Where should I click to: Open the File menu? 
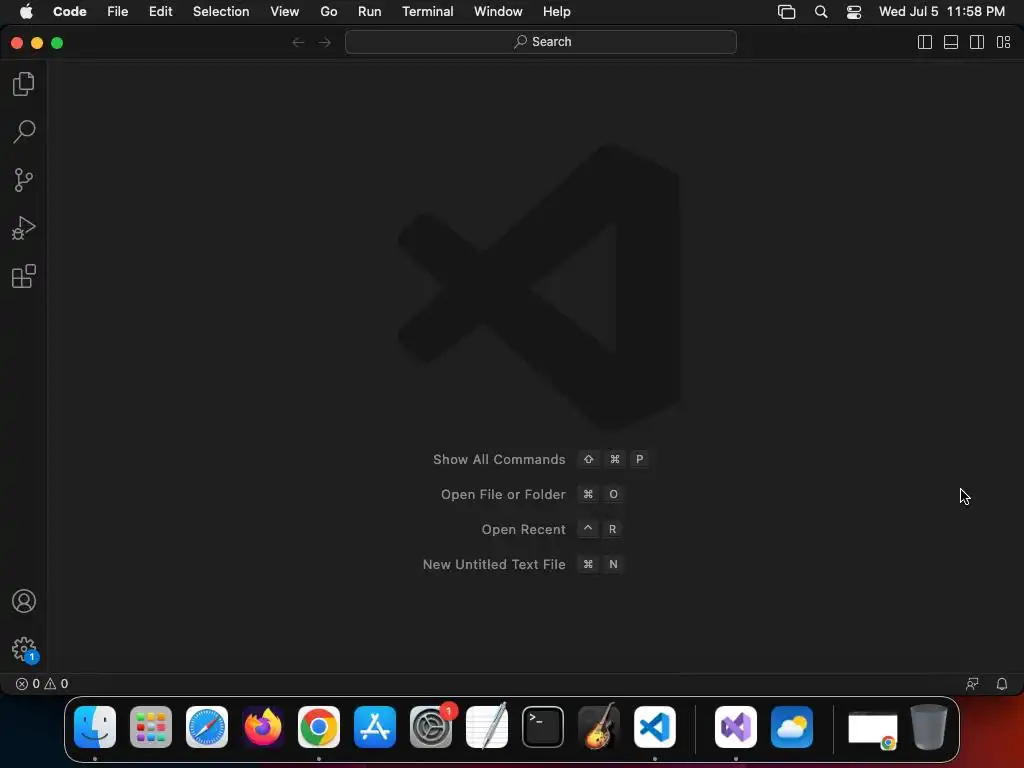118,12
